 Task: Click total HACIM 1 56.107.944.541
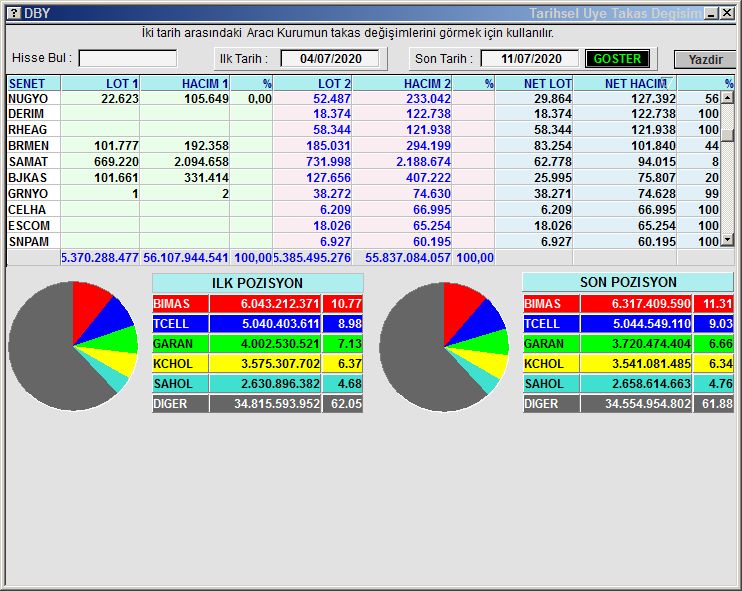click(186, 258)
